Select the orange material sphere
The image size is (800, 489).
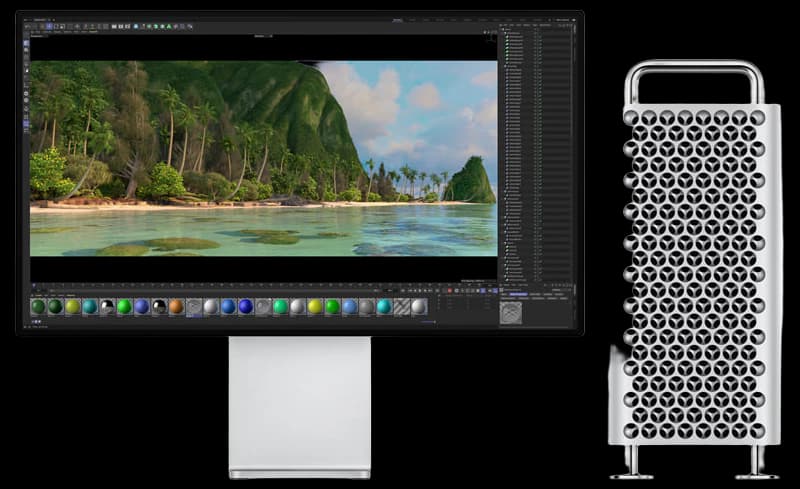pos(176,306)
